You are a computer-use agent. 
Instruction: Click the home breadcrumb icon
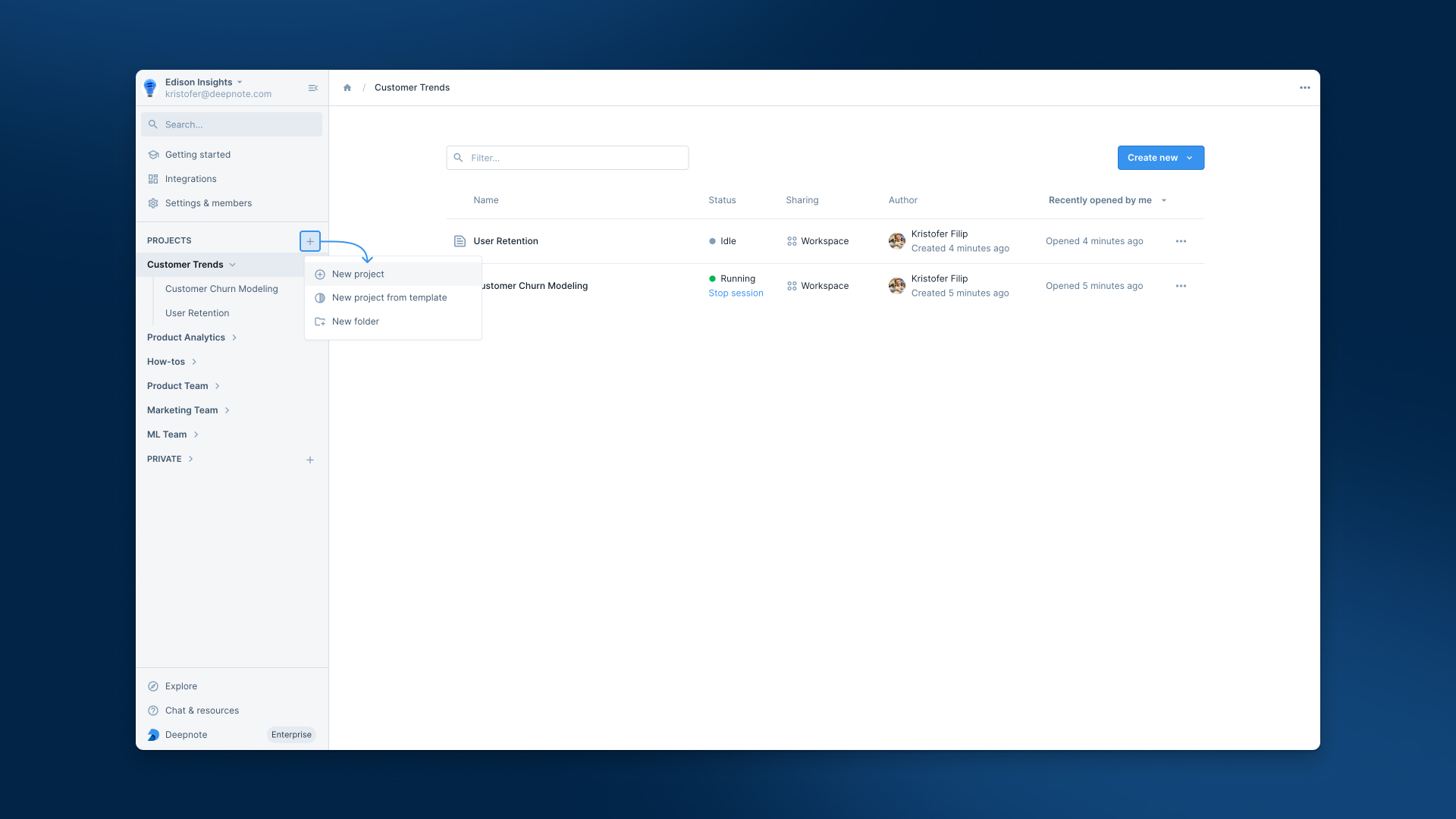347,88
